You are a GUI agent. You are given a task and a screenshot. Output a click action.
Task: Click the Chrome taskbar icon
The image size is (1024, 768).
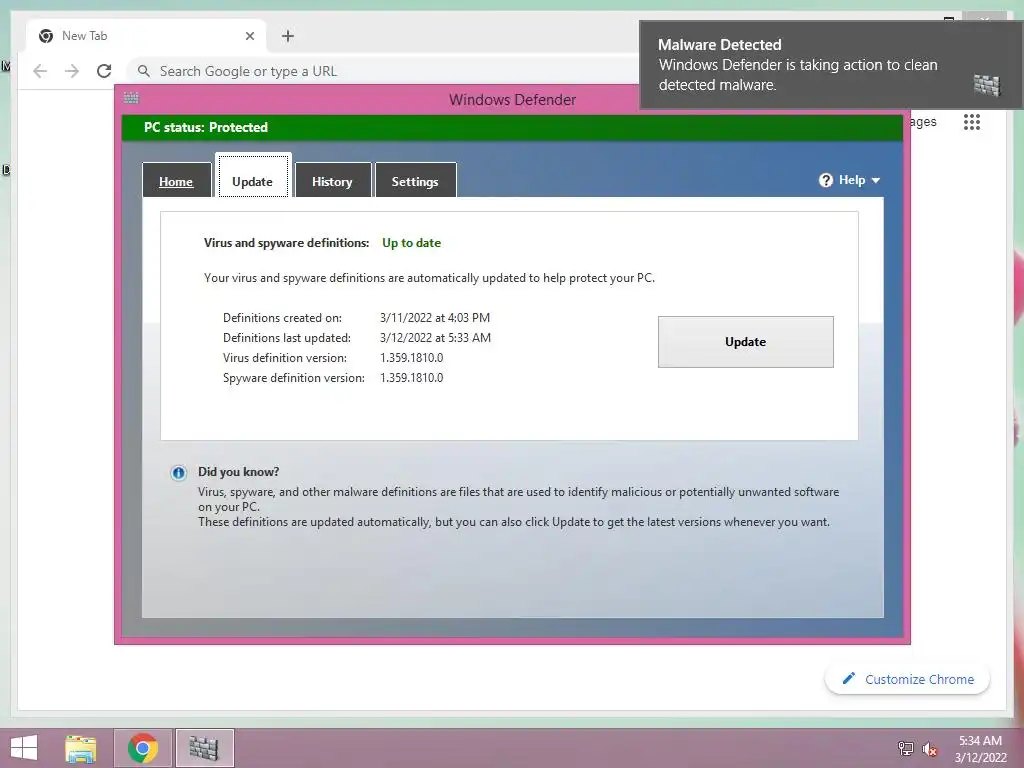(143, 748)
